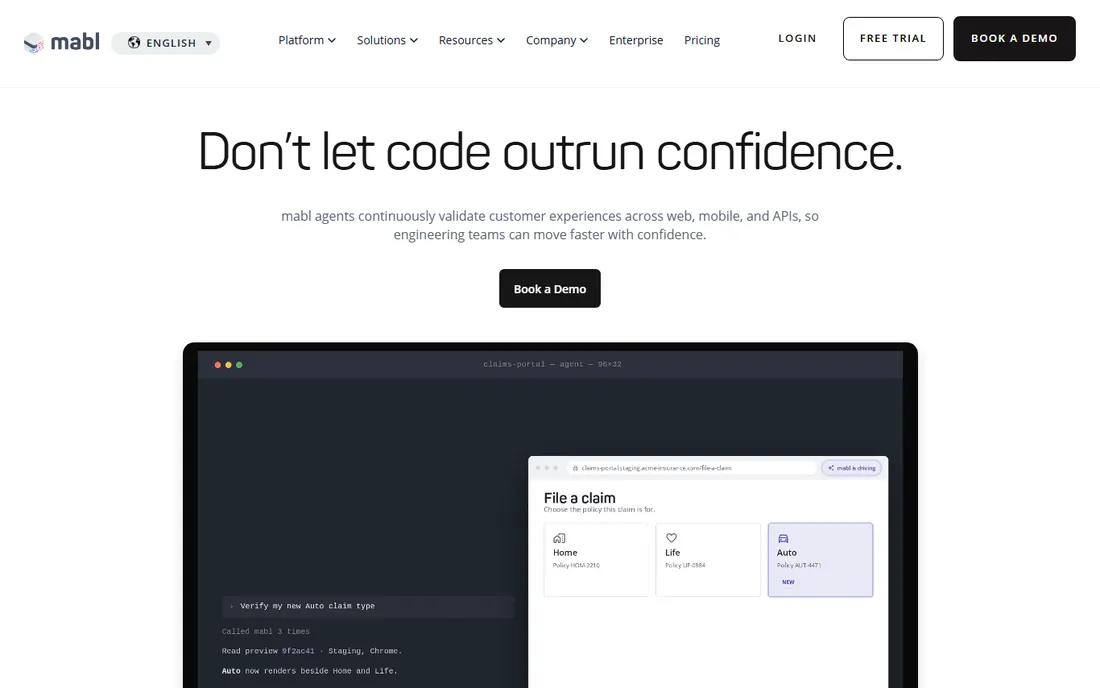Click "Auto now renders beside Home and Life."
The width and height of the screenshot is (1100, 688).
click(309, 671)
